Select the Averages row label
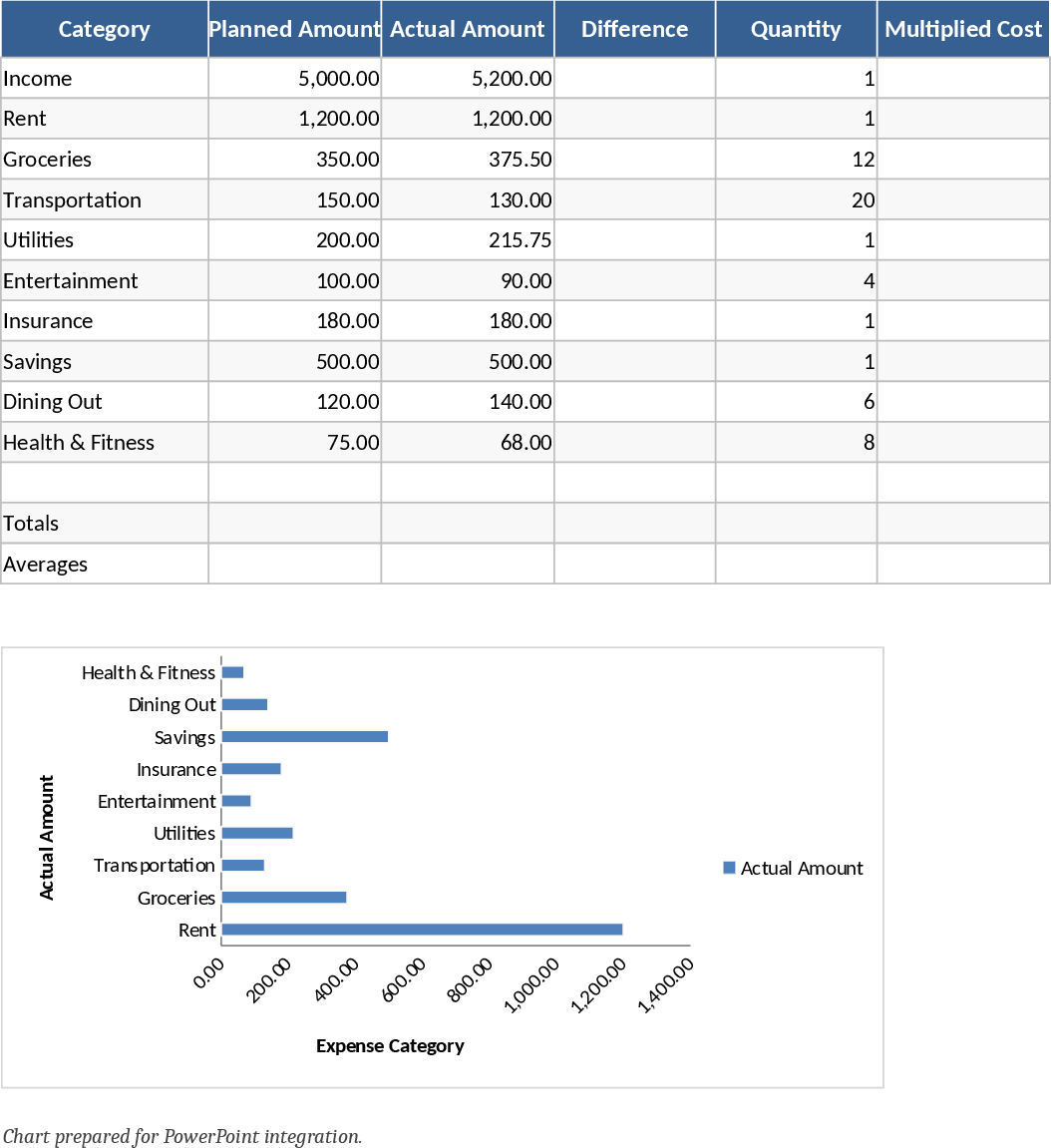This screenshot has width=1051, height=1148. [104, 564]
